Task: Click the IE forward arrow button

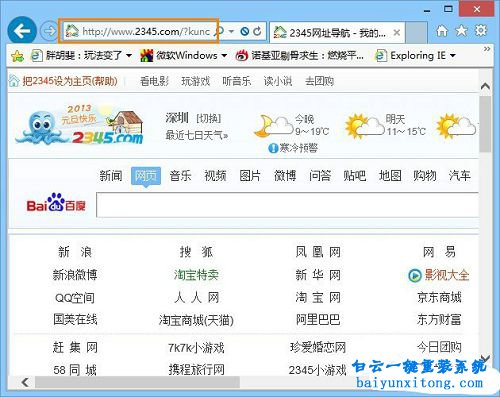Action: (x=49, y=31)
